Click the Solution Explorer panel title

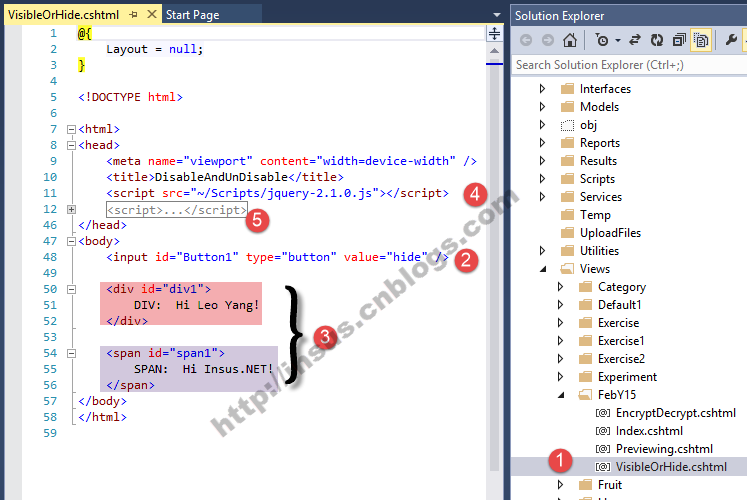point(559,16)
